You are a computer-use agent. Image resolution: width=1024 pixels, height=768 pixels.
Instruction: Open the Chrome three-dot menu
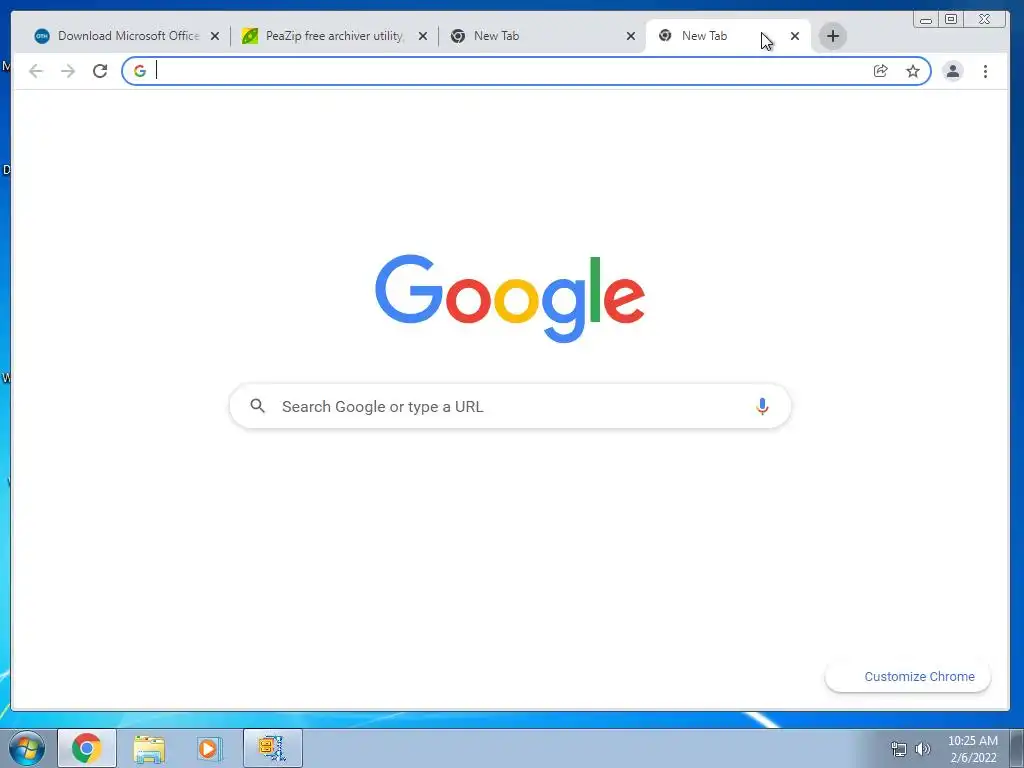985,71
